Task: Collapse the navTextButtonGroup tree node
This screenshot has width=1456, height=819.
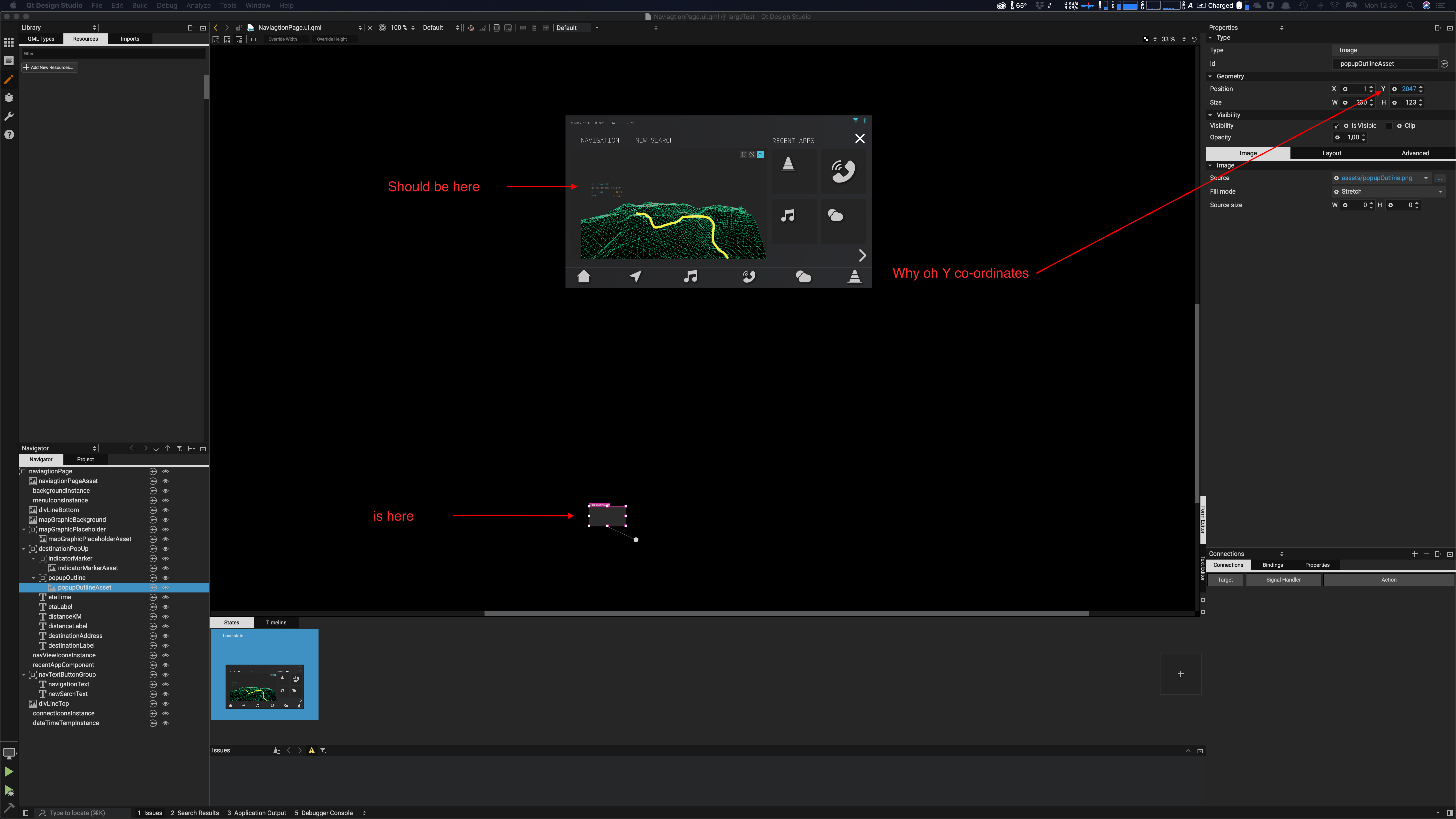Action: point(24,674)
